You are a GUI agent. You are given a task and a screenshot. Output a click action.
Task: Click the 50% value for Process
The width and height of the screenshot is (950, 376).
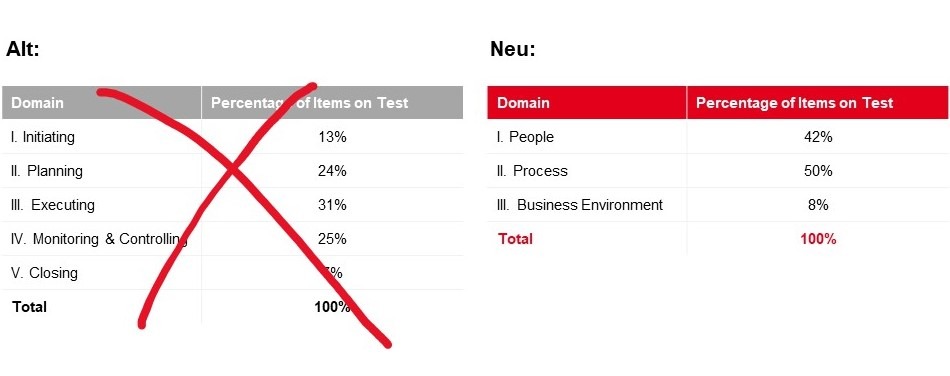click(x=818, y=171)
